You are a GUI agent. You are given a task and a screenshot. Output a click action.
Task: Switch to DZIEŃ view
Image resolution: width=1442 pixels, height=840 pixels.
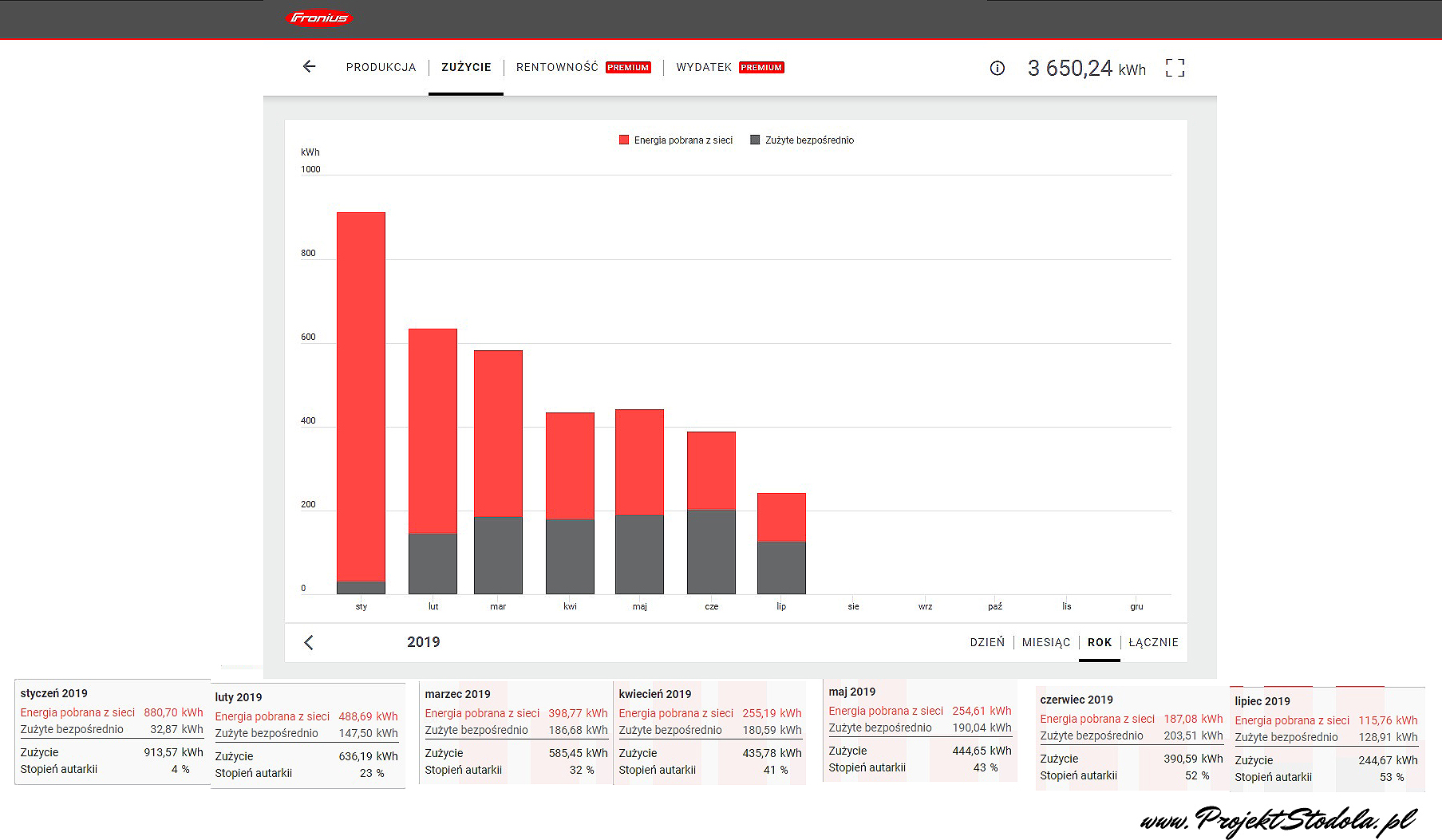(987, 642)
